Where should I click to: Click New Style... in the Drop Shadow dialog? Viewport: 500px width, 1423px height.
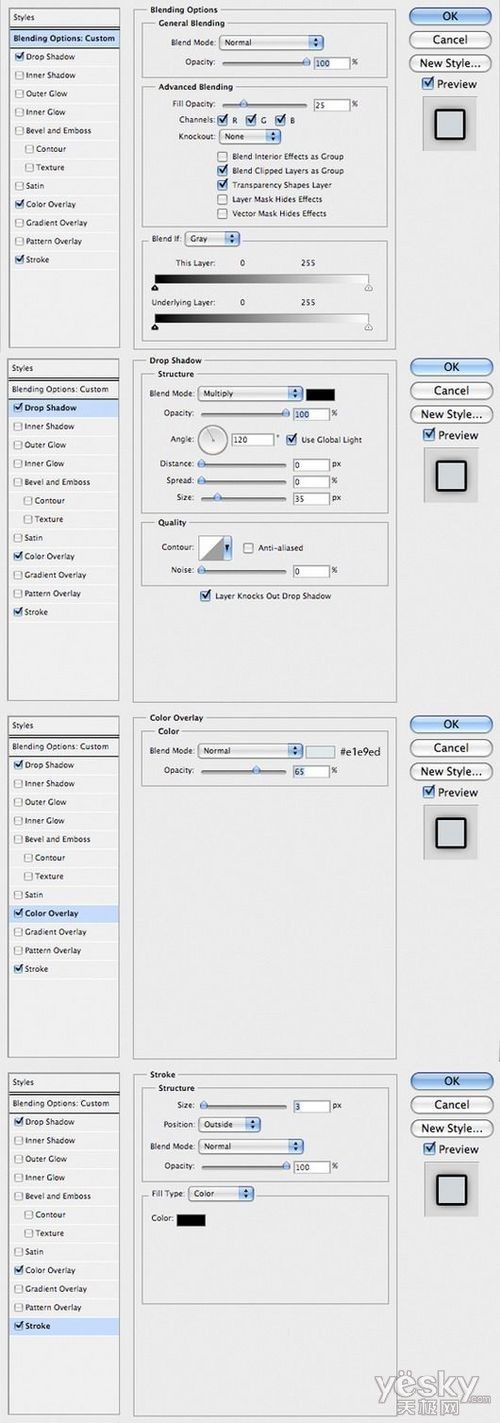(452, 414)
